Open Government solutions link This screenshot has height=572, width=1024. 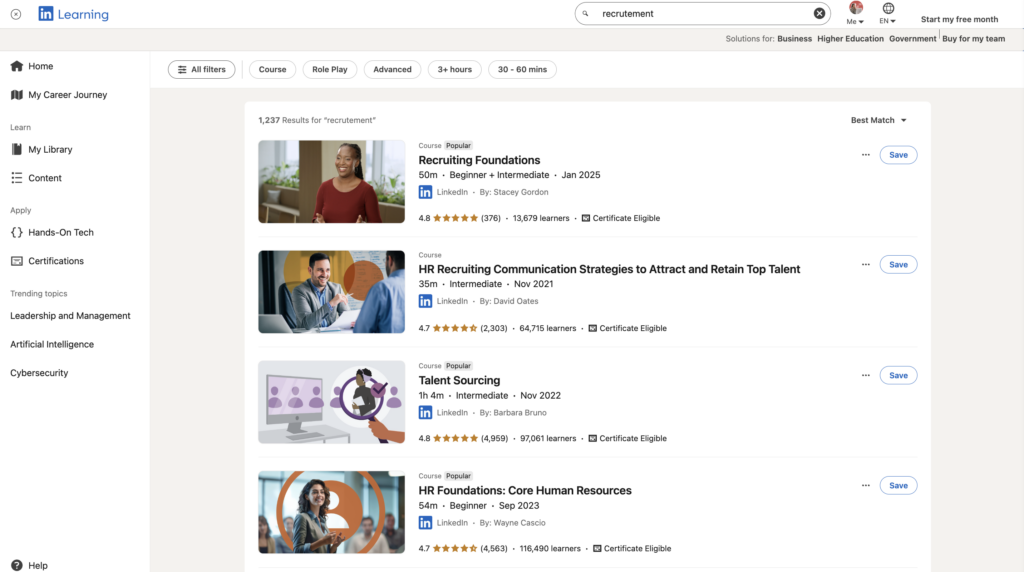pos(912,39)
